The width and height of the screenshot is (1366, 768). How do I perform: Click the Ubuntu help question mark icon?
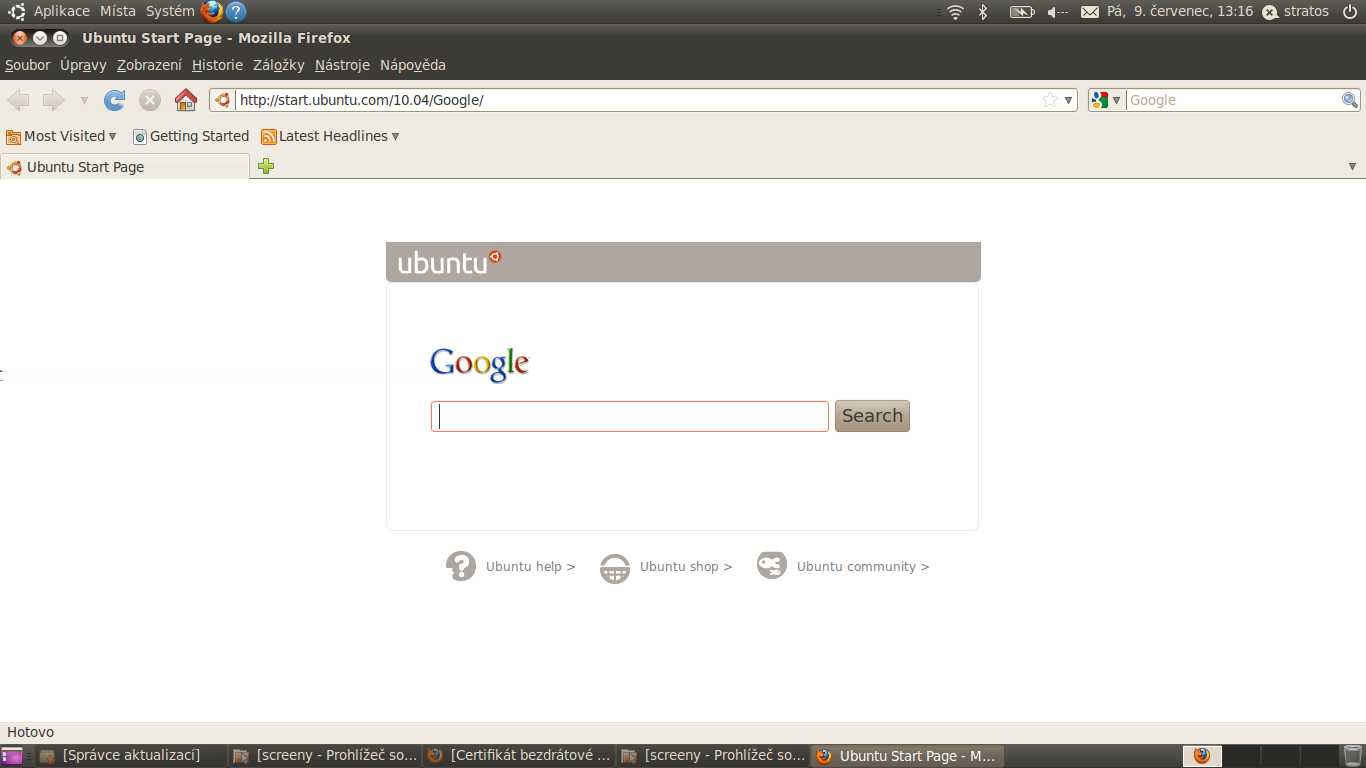(x=461, y=566)
